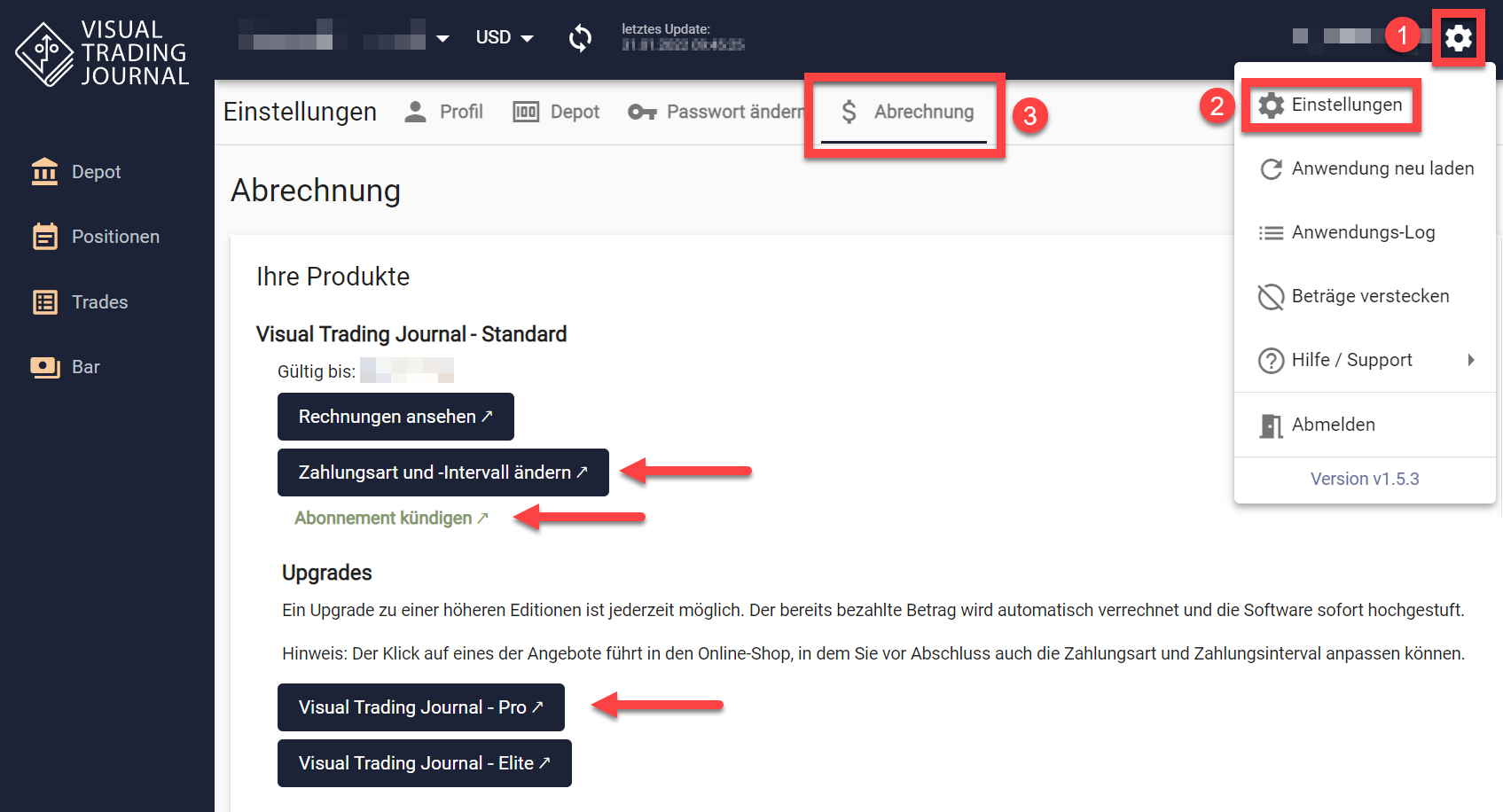Screen dimensions: 1503x812
Task: Click the Abonnement kündigen link
Action: point(391,518)
